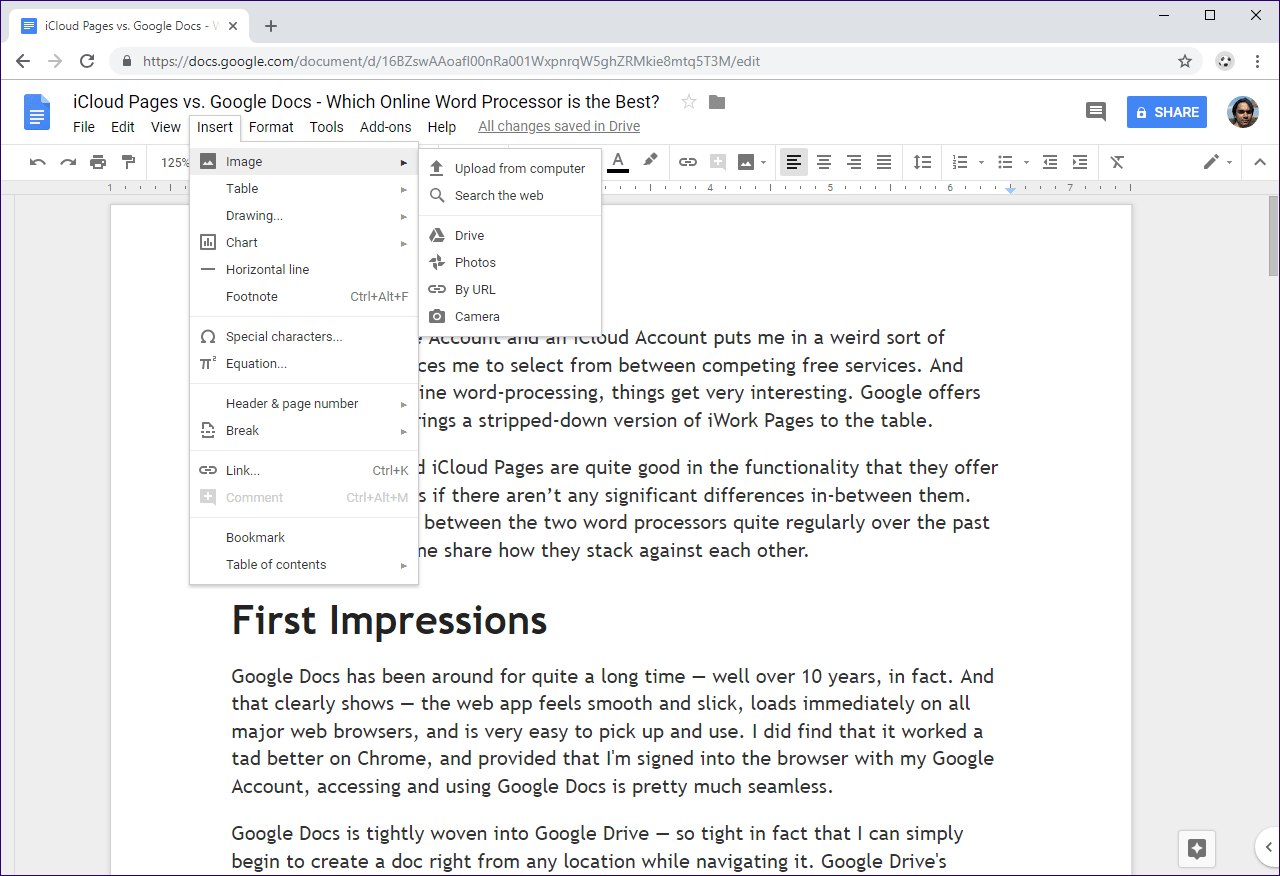Toggle center align
The height and width of the screenshot is (876, 1280).
coord(824,162)
